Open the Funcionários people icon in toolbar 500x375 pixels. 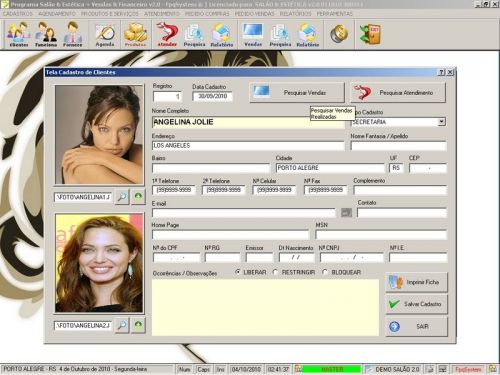pyautogui.click(x=46, y=34)
